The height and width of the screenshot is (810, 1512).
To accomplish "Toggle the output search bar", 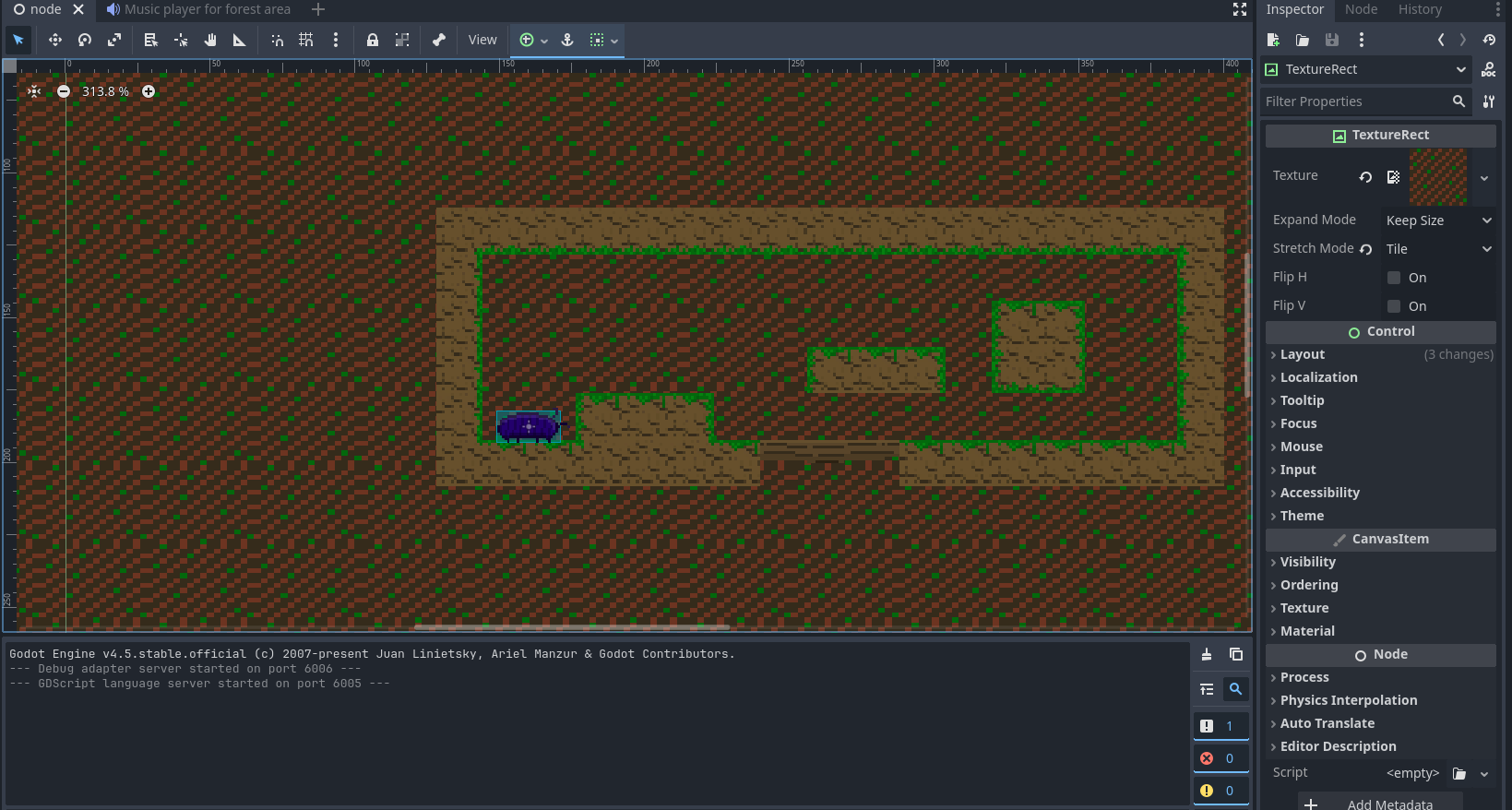I will (1236, 689).
